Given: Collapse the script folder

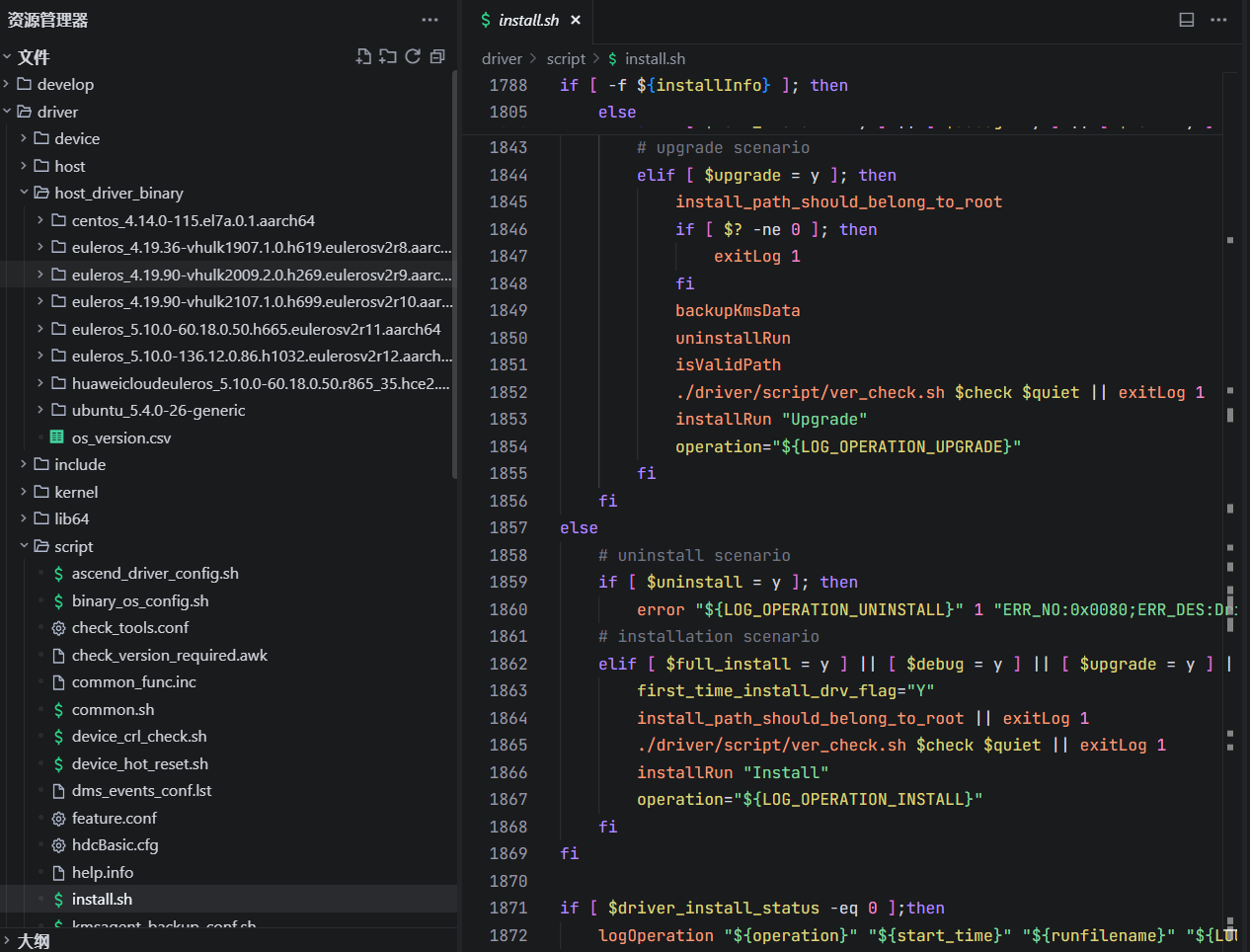Looking at the screenshot, I should coord(24,546).
